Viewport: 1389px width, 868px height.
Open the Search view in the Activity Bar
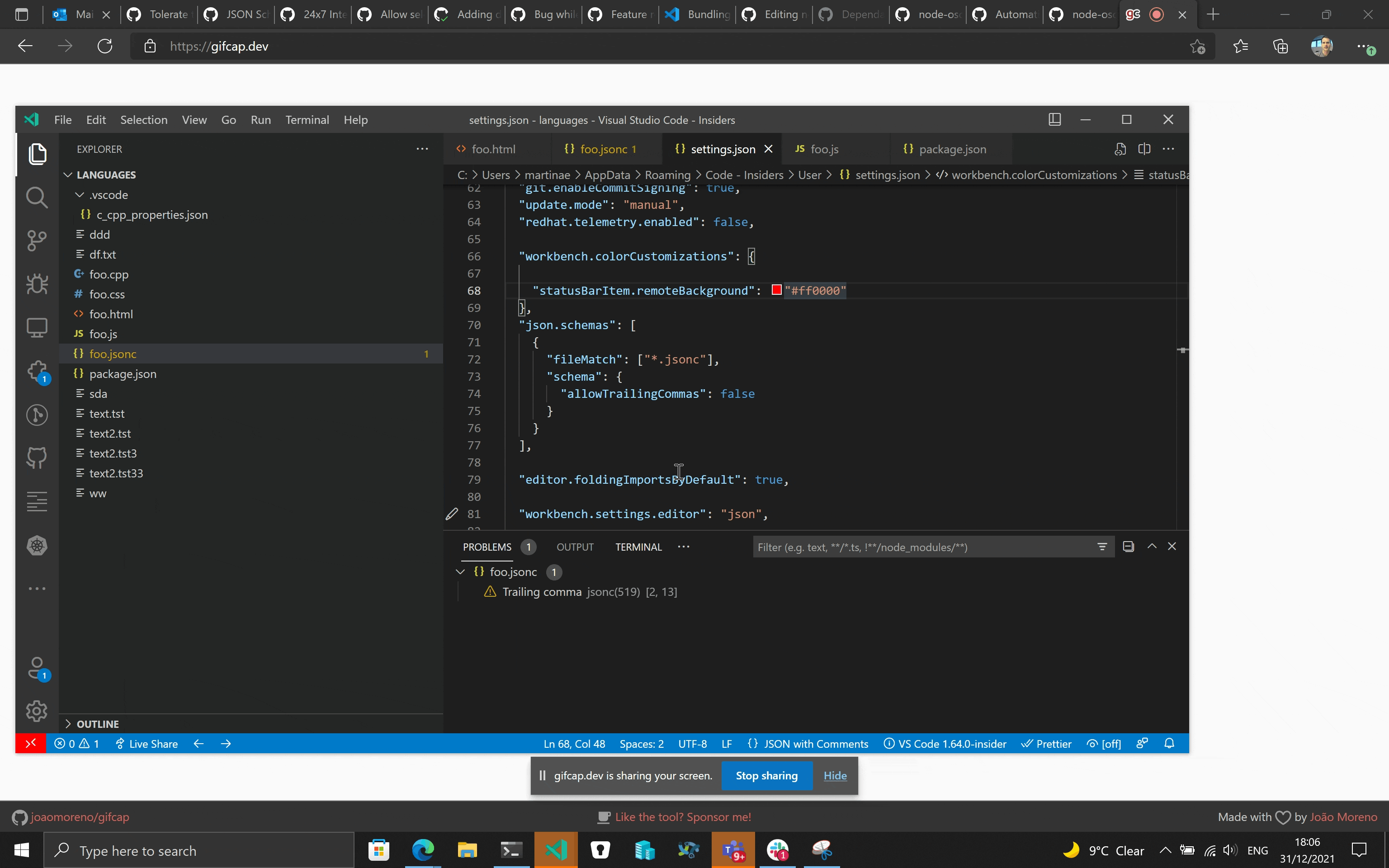(x=37, y=198)
